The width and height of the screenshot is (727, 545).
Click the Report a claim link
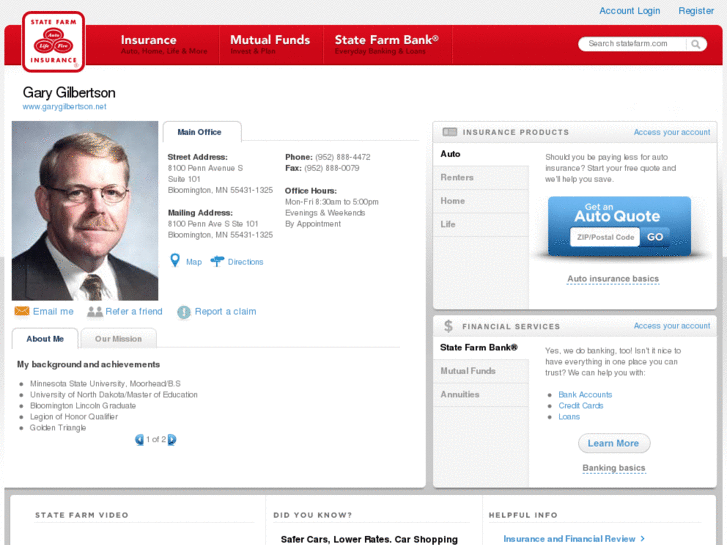225,311
